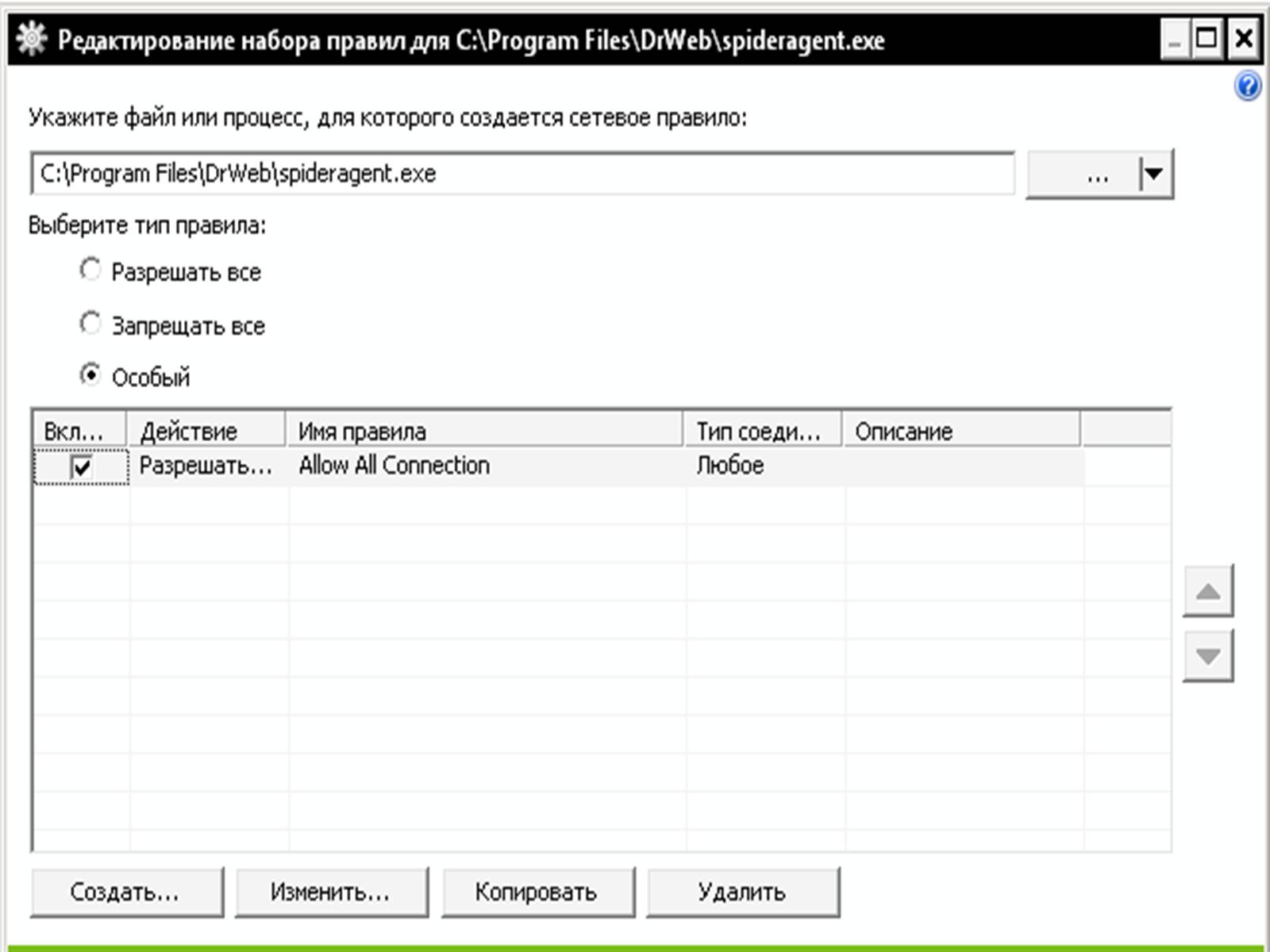The width and height of the screenshot is (1270, 952).
Task: Move rule up with the up arrow
Action: 1208,591
